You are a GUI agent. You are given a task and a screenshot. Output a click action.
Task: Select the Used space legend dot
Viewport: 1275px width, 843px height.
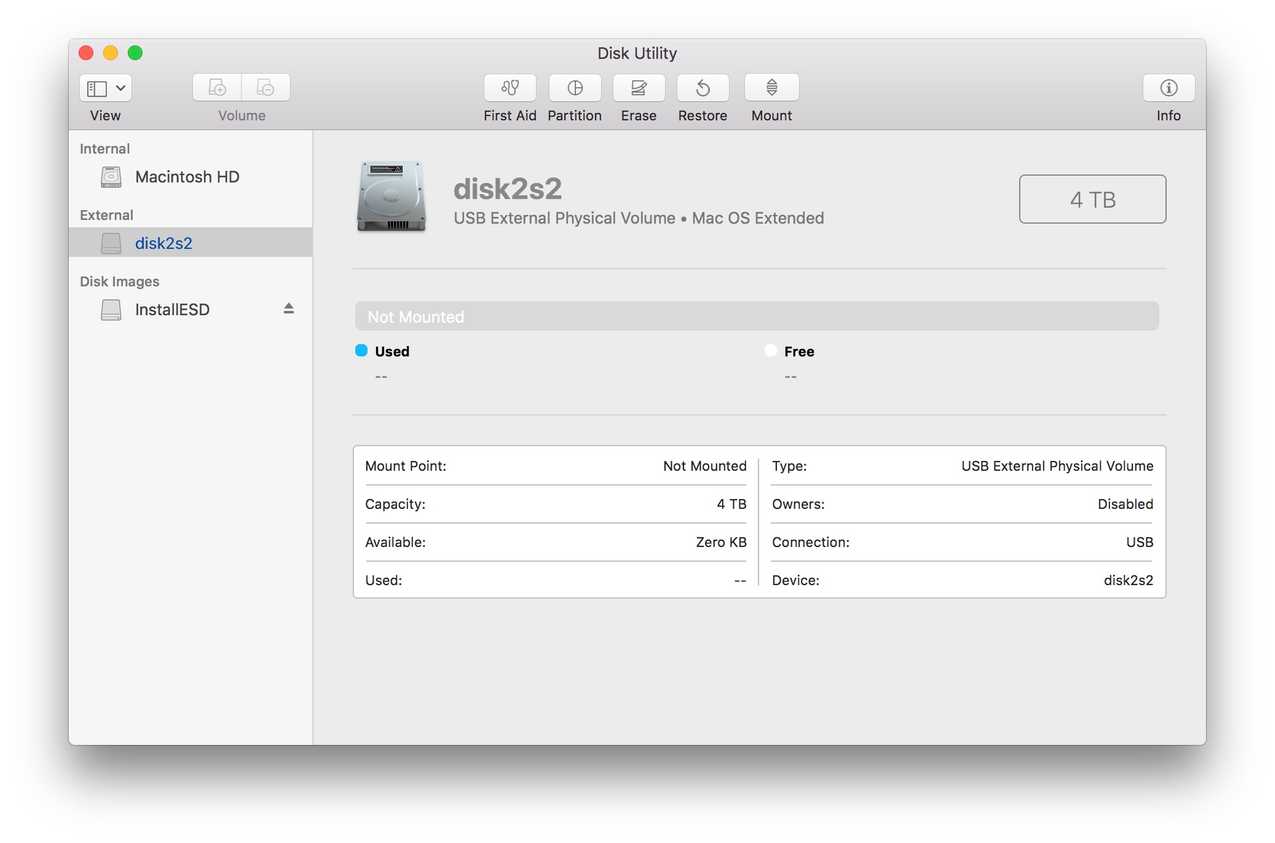(362, 351)
